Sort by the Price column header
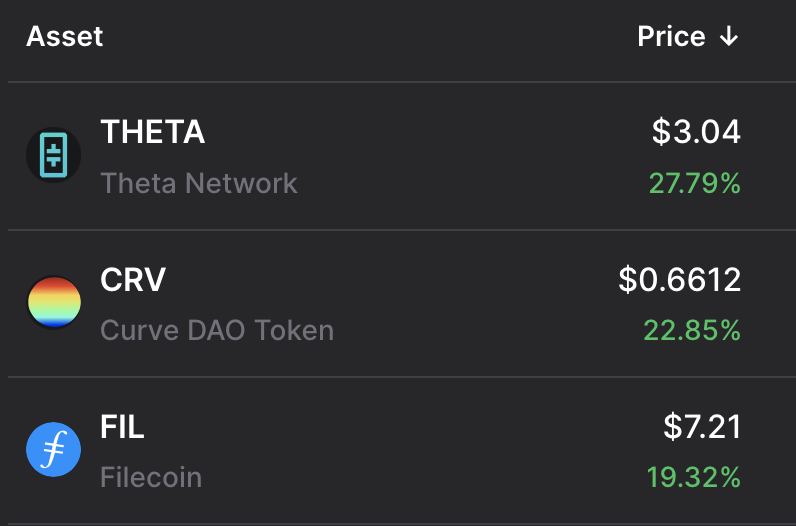This screenshot has height=526, width=796. coord(671,37)
